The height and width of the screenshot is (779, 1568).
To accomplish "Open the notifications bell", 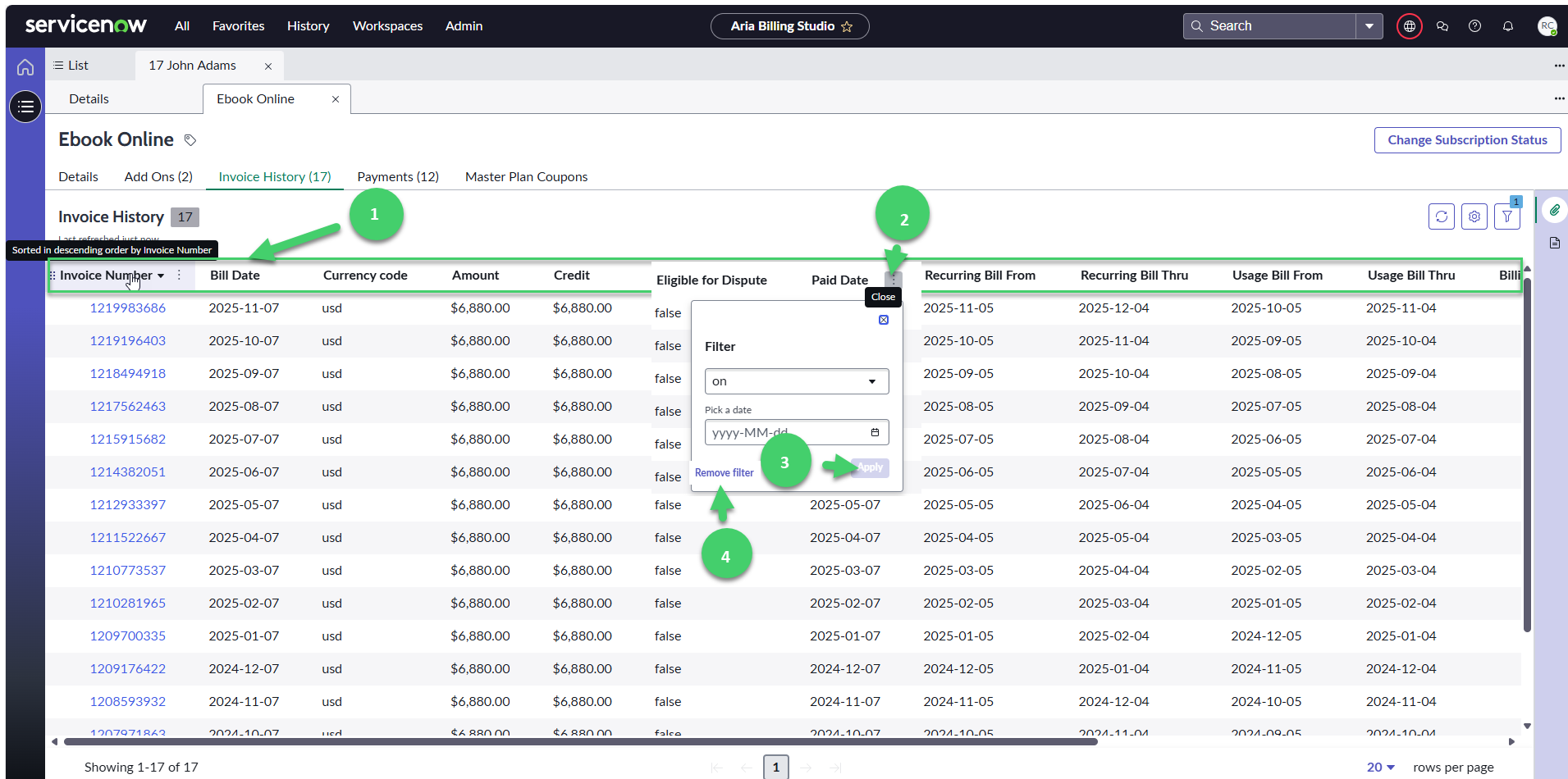I will (x=1508, y=26).
